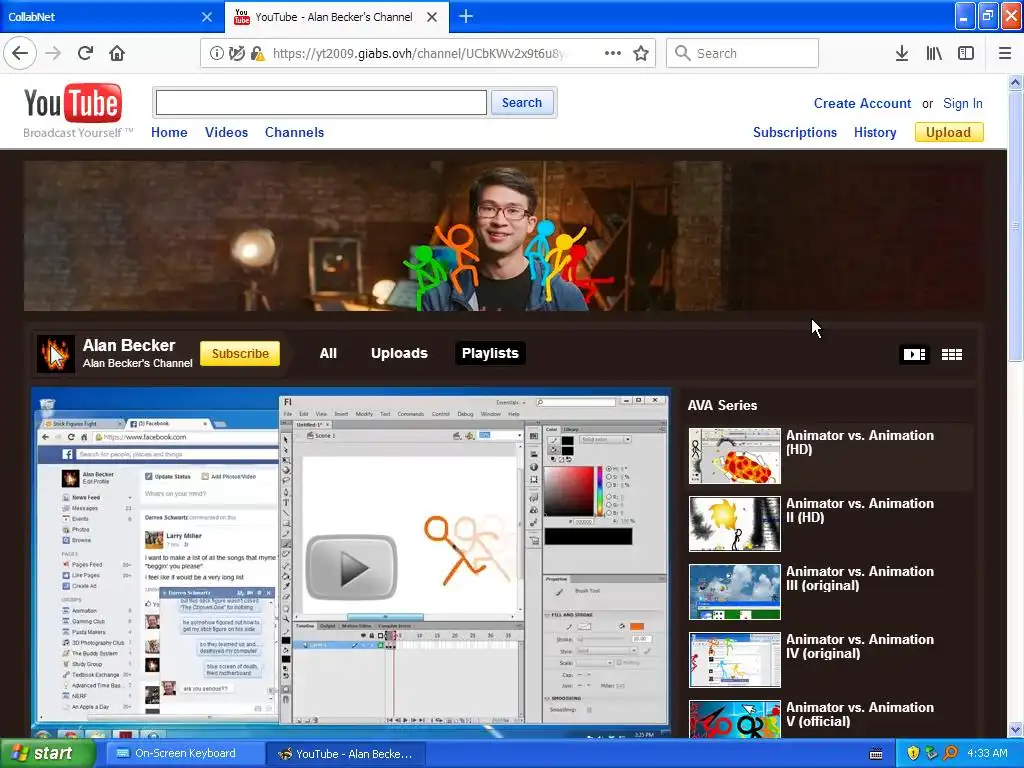Click the Firefox Search box
Image resolution: width=1024 pixels, height=768 pixels.
(743, 54)
